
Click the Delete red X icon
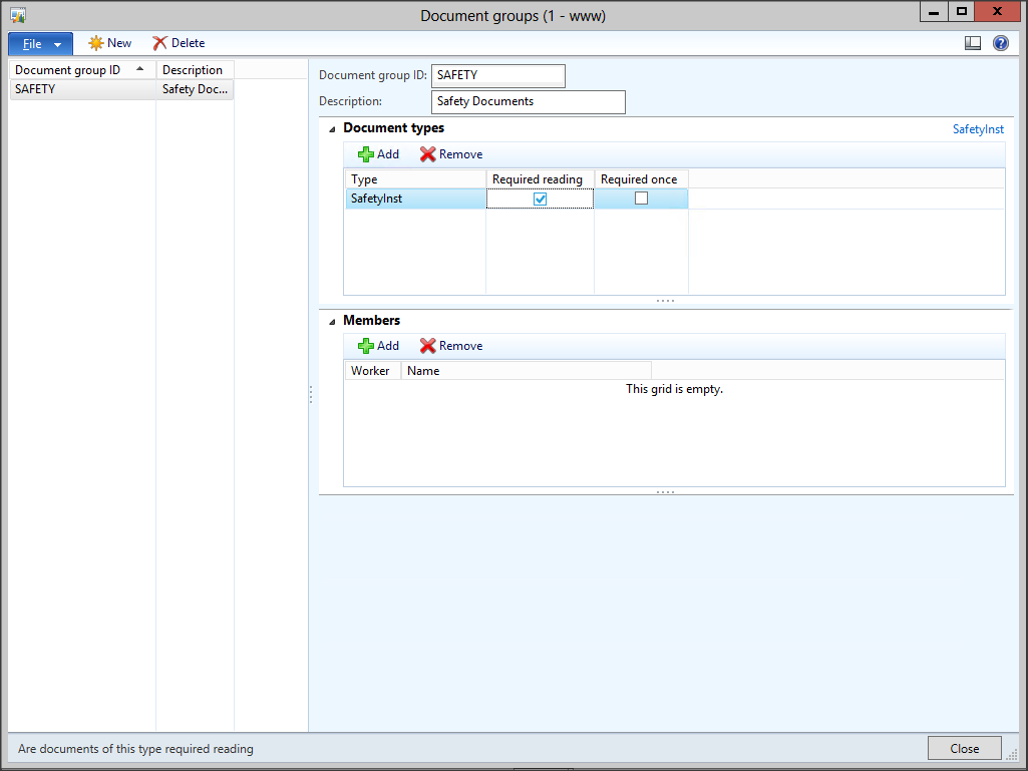click(x=160, y=43)
